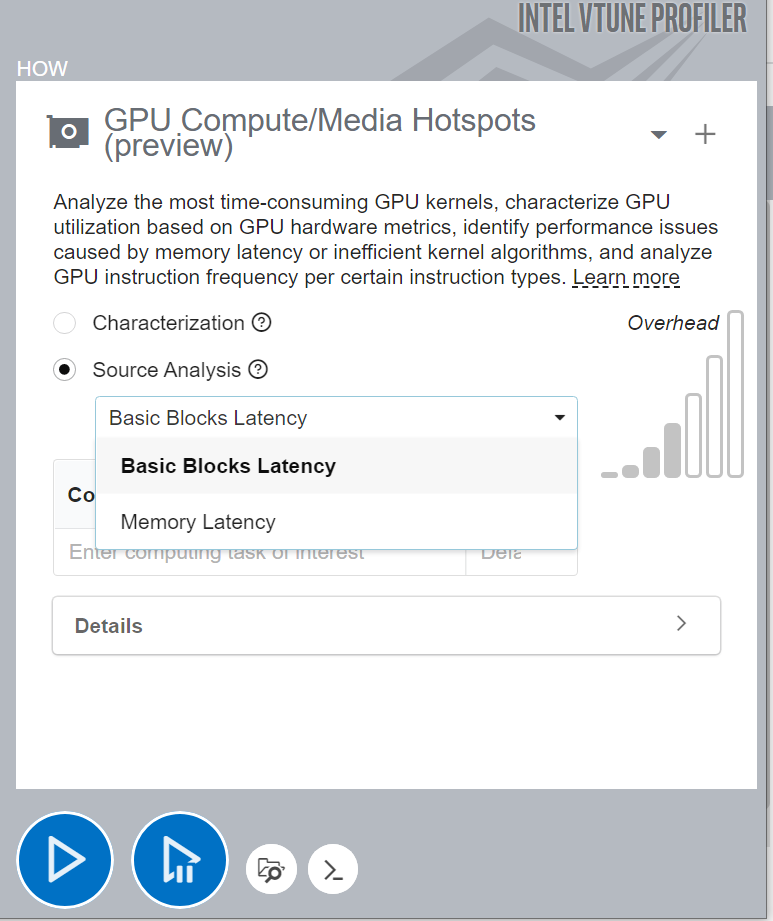Click the GPU card icon beside the title

coord(69,133)
